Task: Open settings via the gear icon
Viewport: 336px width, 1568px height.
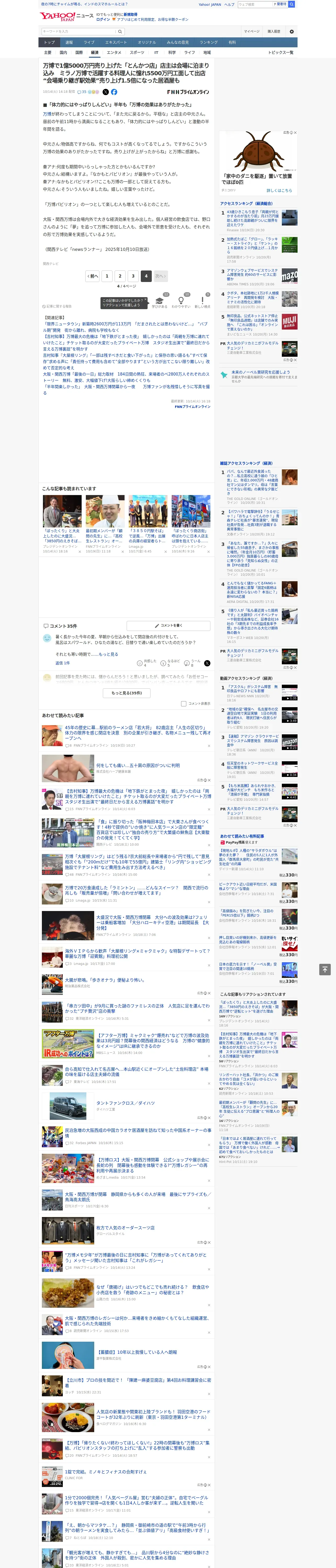Action: (x=292, y=32)
